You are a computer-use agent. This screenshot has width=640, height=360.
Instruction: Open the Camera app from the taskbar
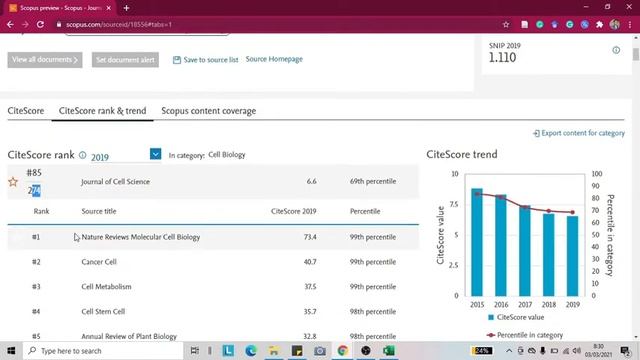pos(320,351)
